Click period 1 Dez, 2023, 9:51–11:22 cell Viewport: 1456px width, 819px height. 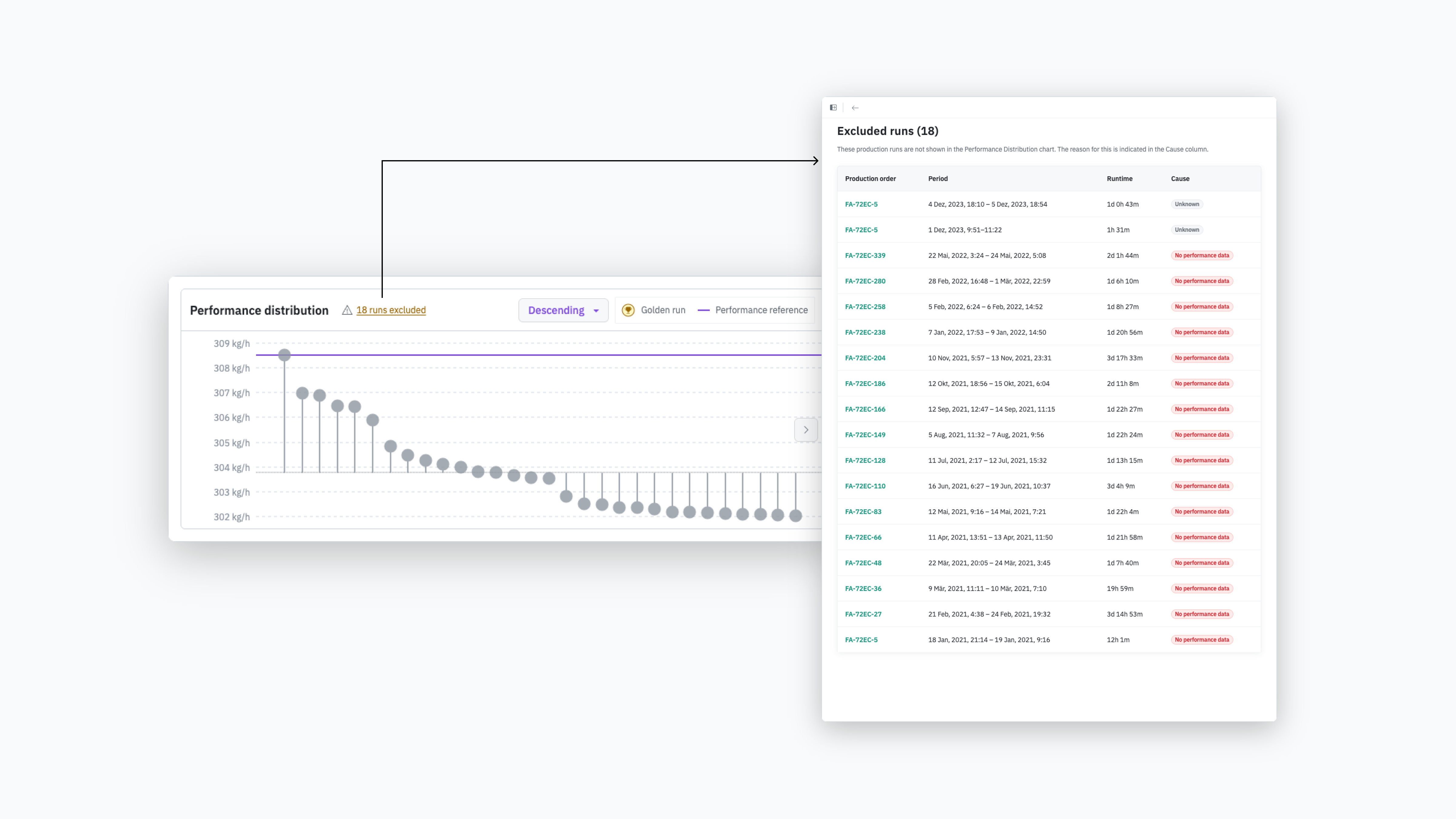click(x=965, y=230)
